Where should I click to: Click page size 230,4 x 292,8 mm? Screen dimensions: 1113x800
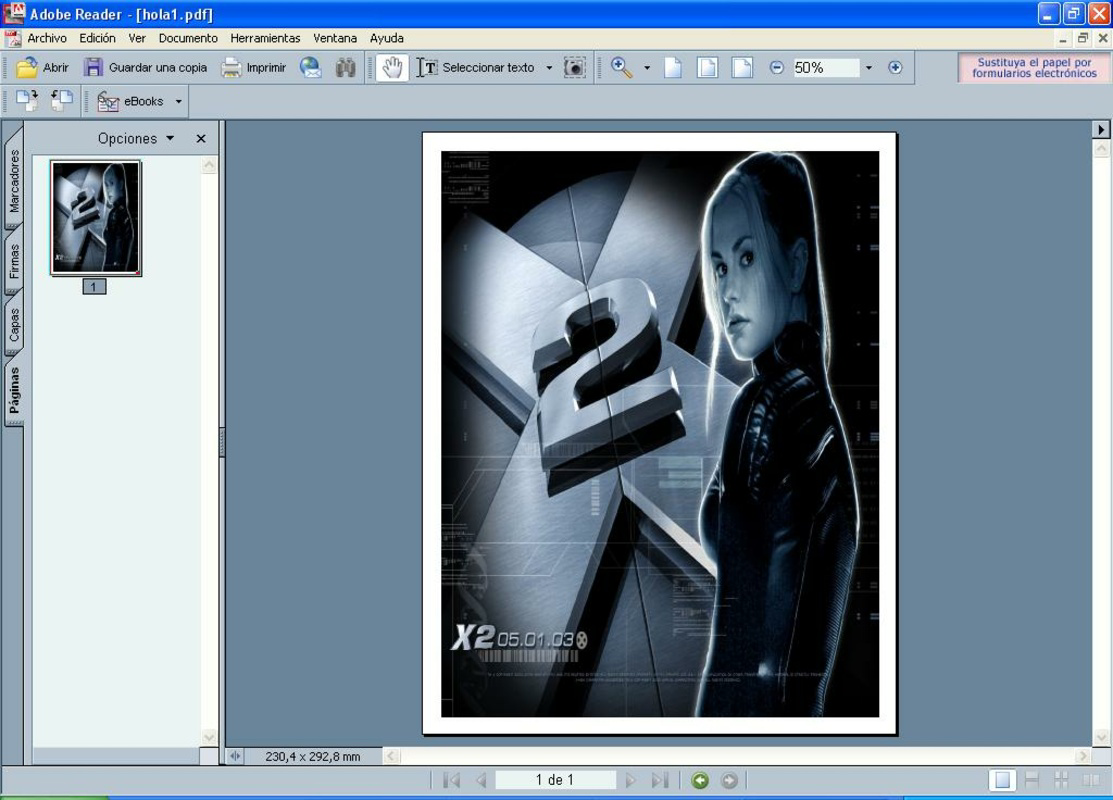[313, 757]
